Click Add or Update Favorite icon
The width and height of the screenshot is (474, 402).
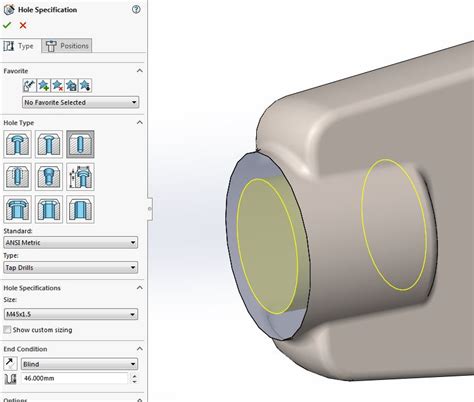pos(43,86)
